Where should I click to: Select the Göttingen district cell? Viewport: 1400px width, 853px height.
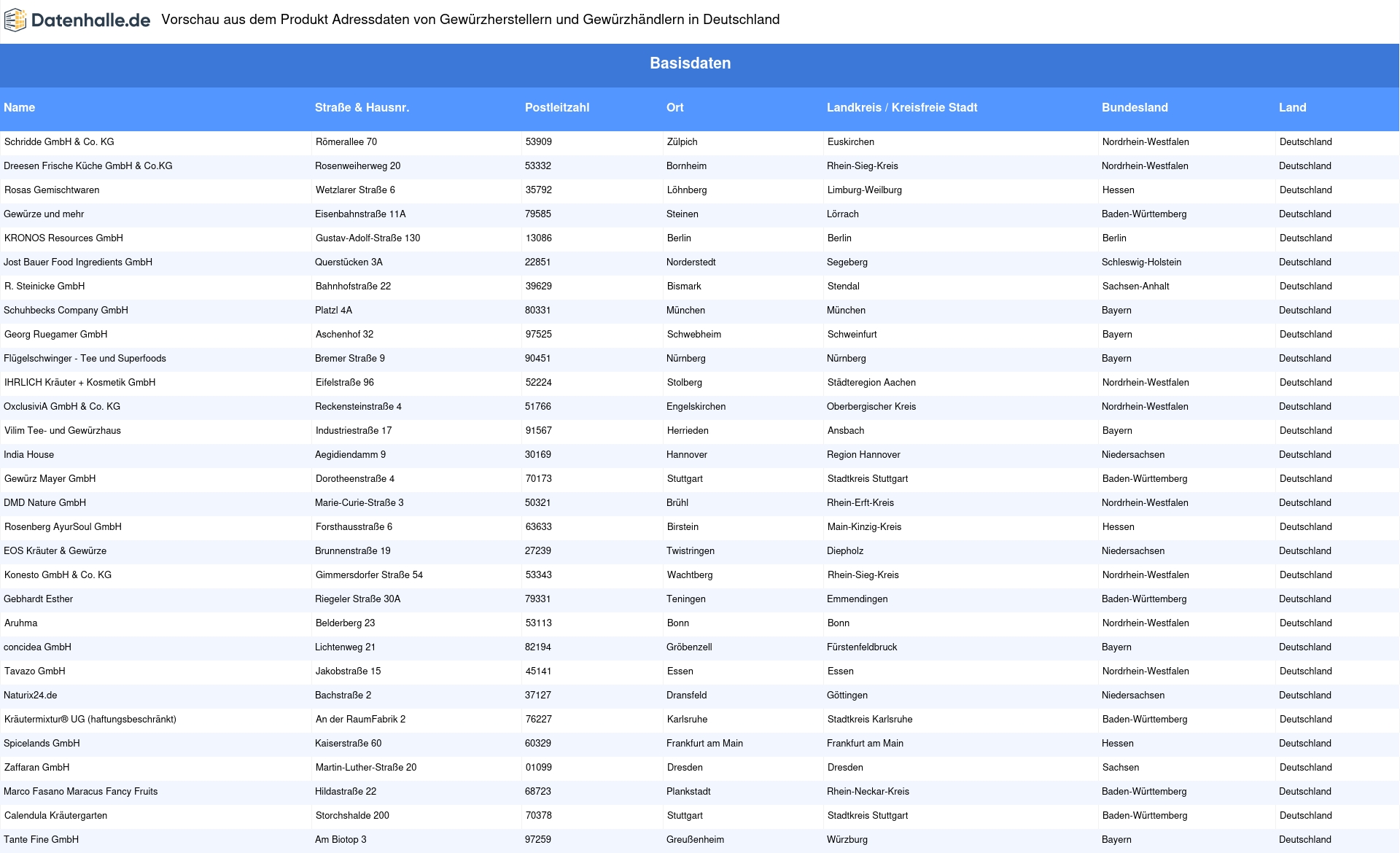847,696
